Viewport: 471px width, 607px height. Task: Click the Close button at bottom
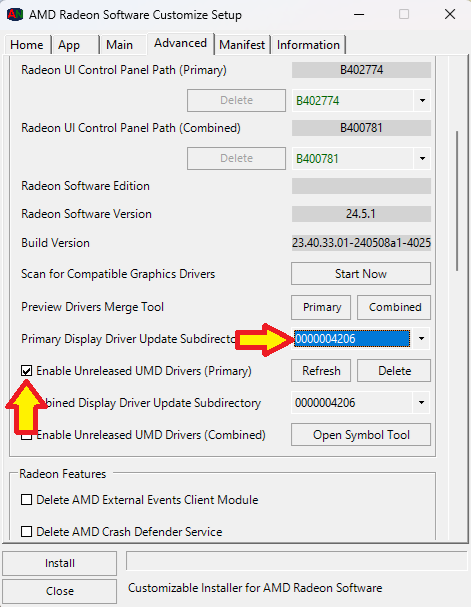pos(60,591)
